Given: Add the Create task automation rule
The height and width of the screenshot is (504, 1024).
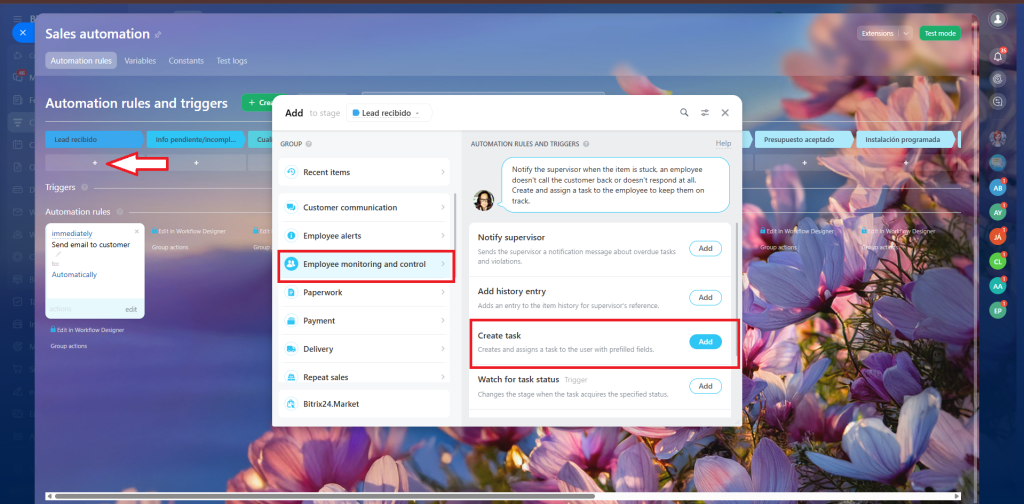Looking at the screenshot, I should [x=705, y=342].
